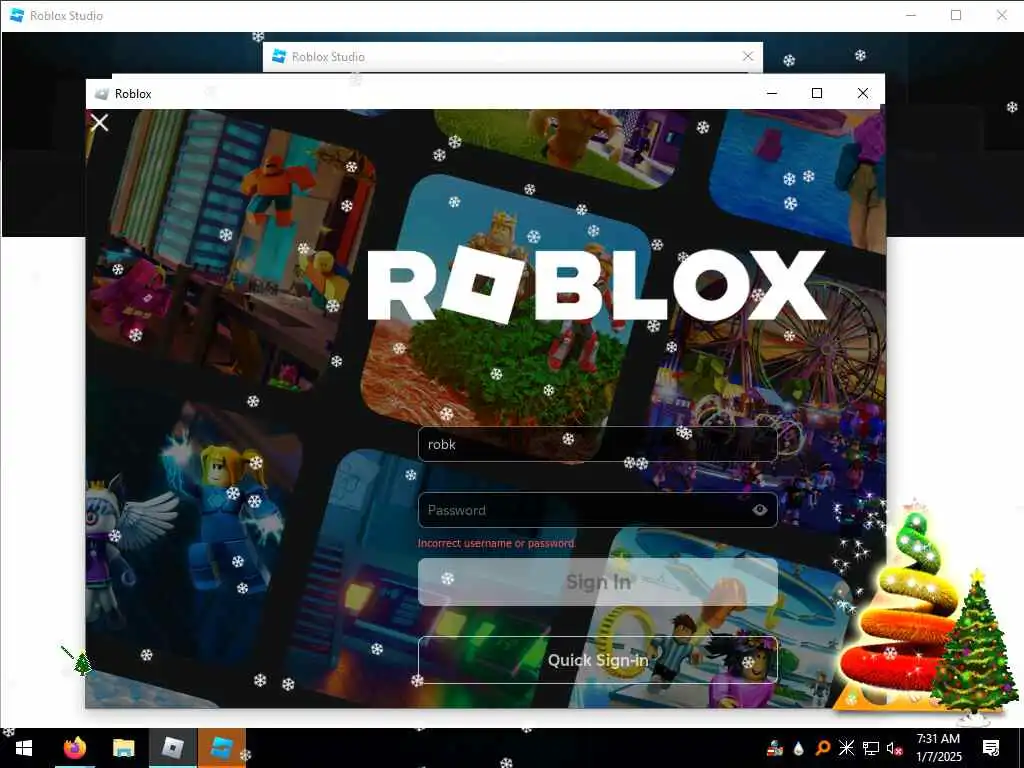Switch to Roblox Studio taskbar icon
This screenshot has height=768, width=1024.
(x=221, y=748)
